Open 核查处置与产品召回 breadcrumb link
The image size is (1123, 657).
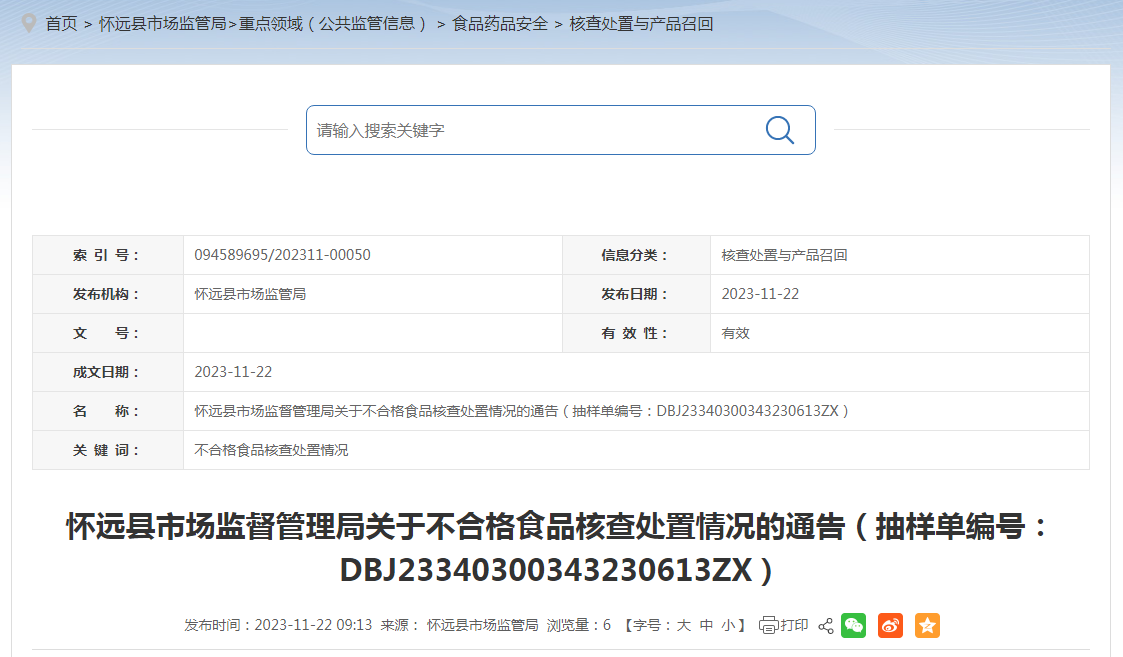tap(641, 24)
